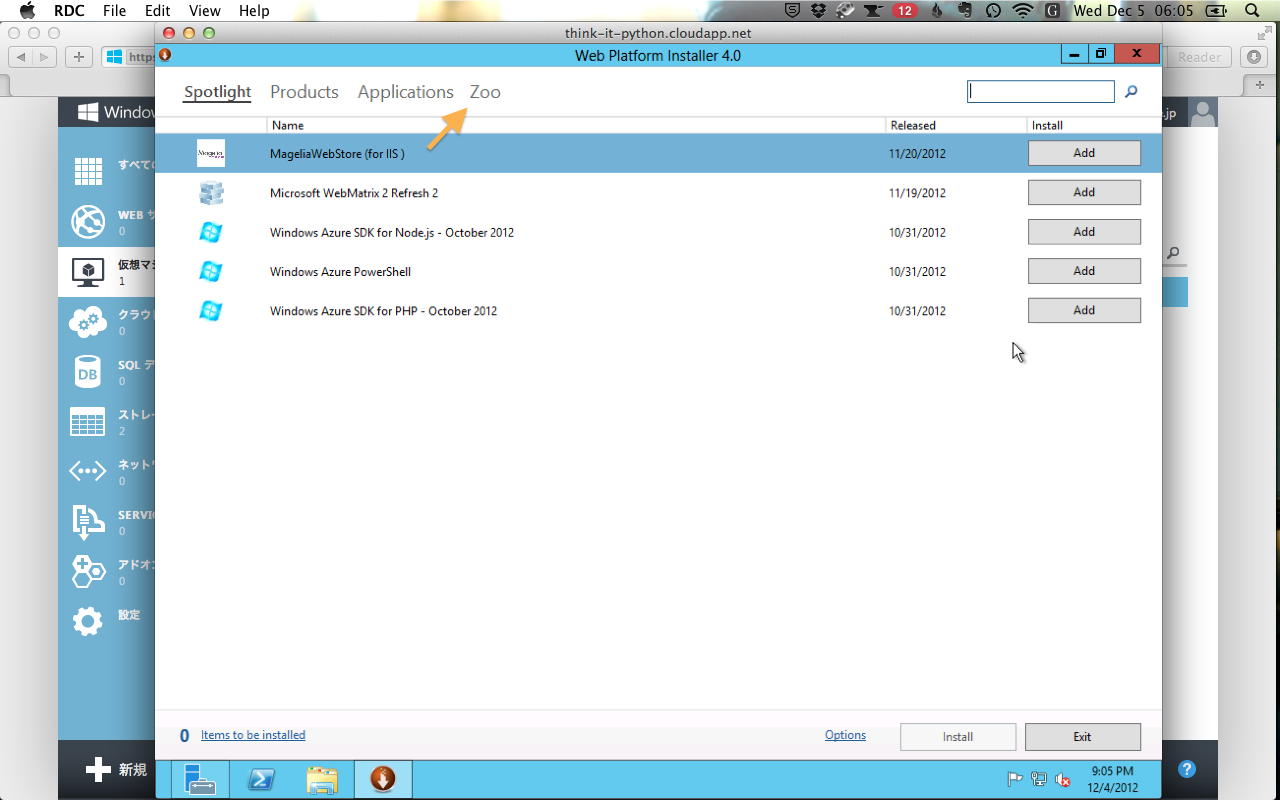Click the Web Platform Installer taskbar icon
The height and width of the screenshot is (800, 1280).
383,779
